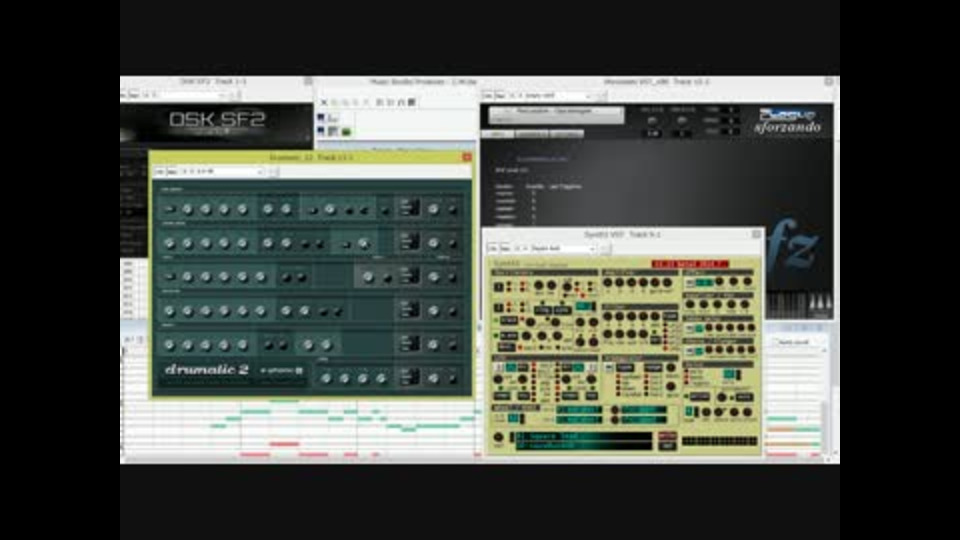This screenshot has width=960, height=540.
Task: Open Synth1 polyphony value display in Voice section
Action: pyautogui.click(x=729, y=374)
